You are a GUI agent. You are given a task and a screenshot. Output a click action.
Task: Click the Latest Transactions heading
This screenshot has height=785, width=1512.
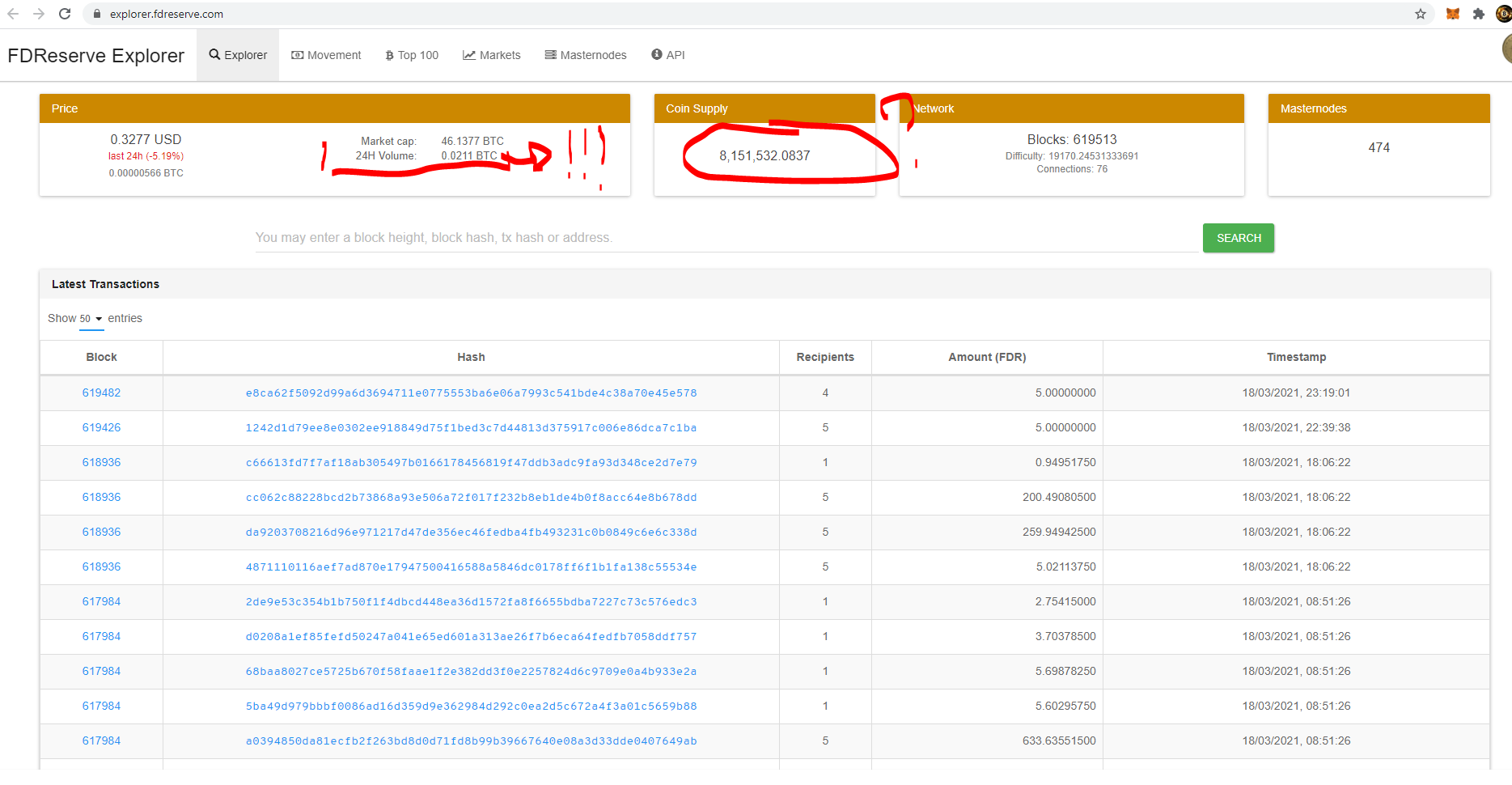tap(105, 284)
